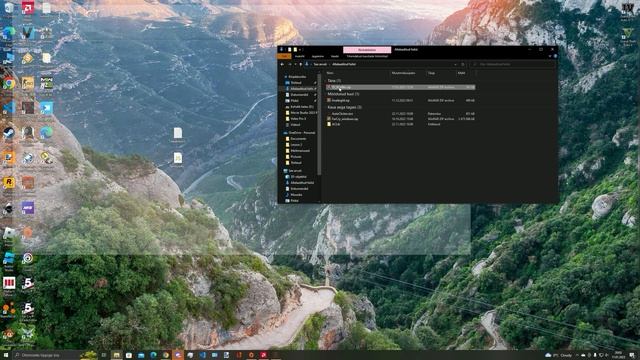Image resolution: width=640 pixels, height=360 pixels.
Task: Open the Jagamine ribbon tab
Action: tap(318, 56)
